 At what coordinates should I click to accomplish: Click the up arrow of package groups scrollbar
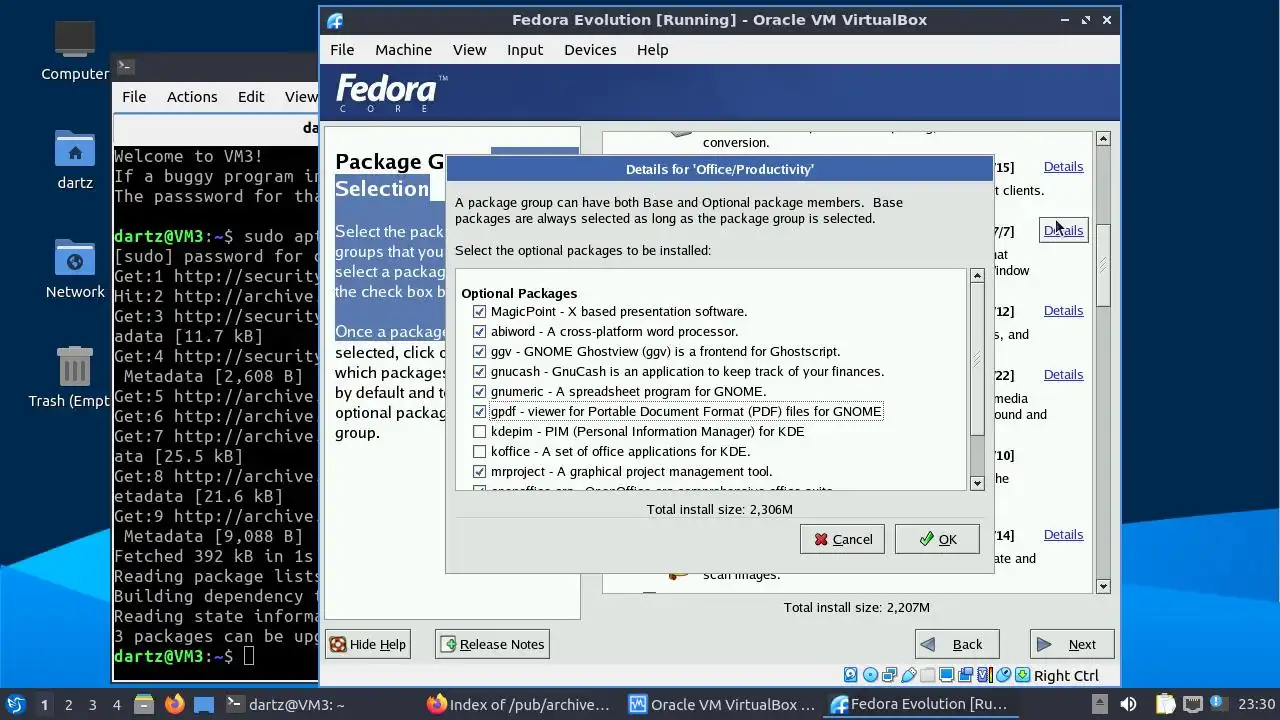coord(1103,138)
